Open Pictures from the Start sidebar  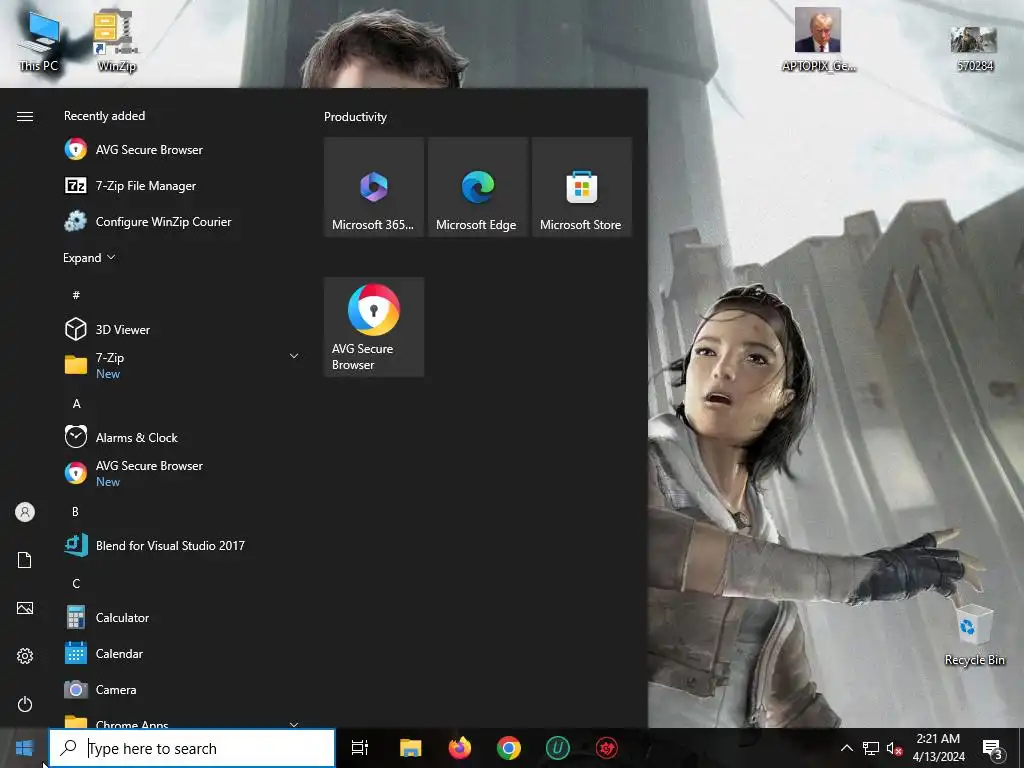(x=25, y=608)
